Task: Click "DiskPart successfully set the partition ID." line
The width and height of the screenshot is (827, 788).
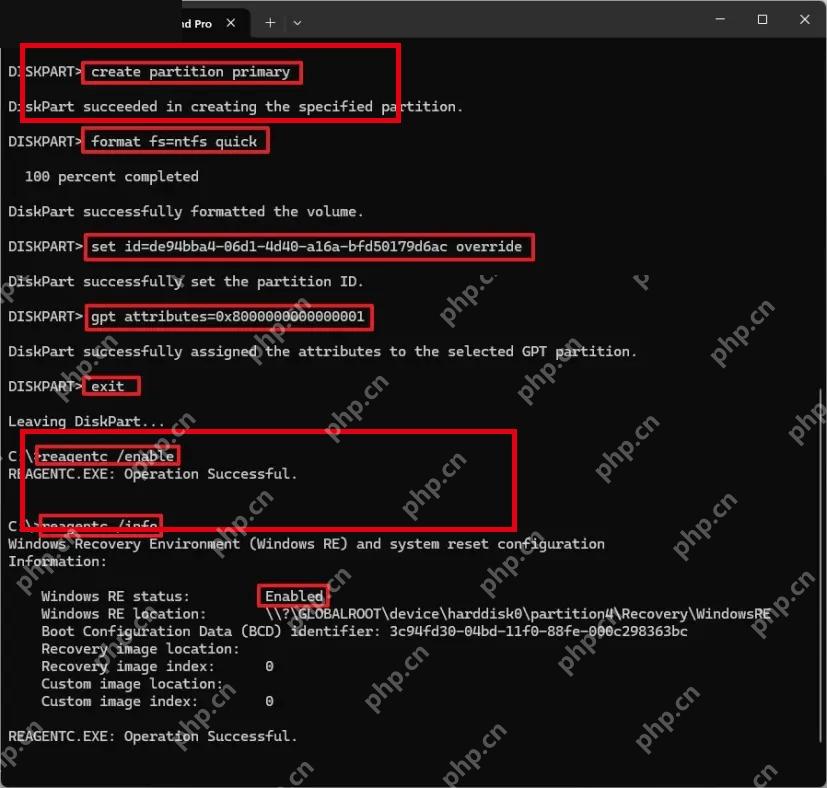Action: (x=186, y=282)
